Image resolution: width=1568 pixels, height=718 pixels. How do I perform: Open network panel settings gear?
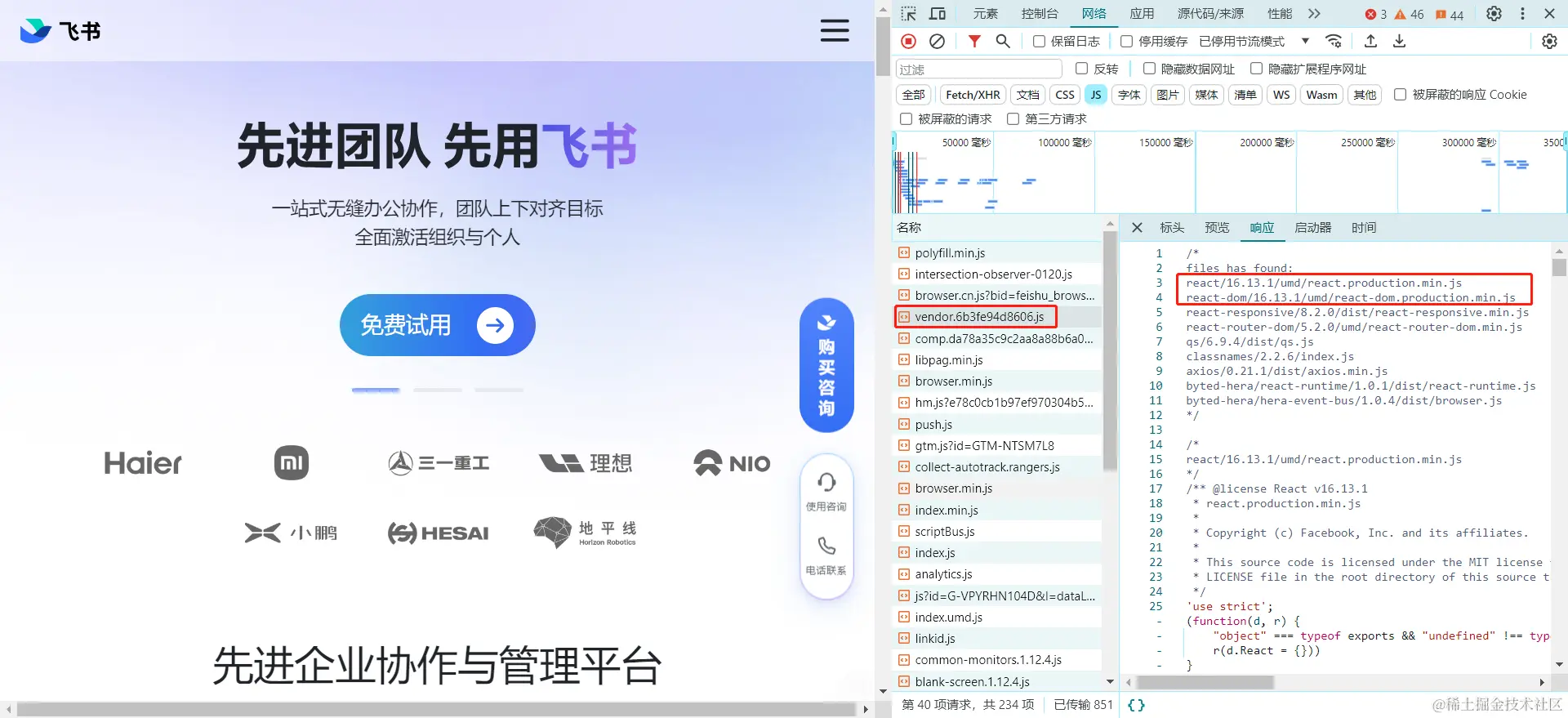click(x=1549, y=41)
